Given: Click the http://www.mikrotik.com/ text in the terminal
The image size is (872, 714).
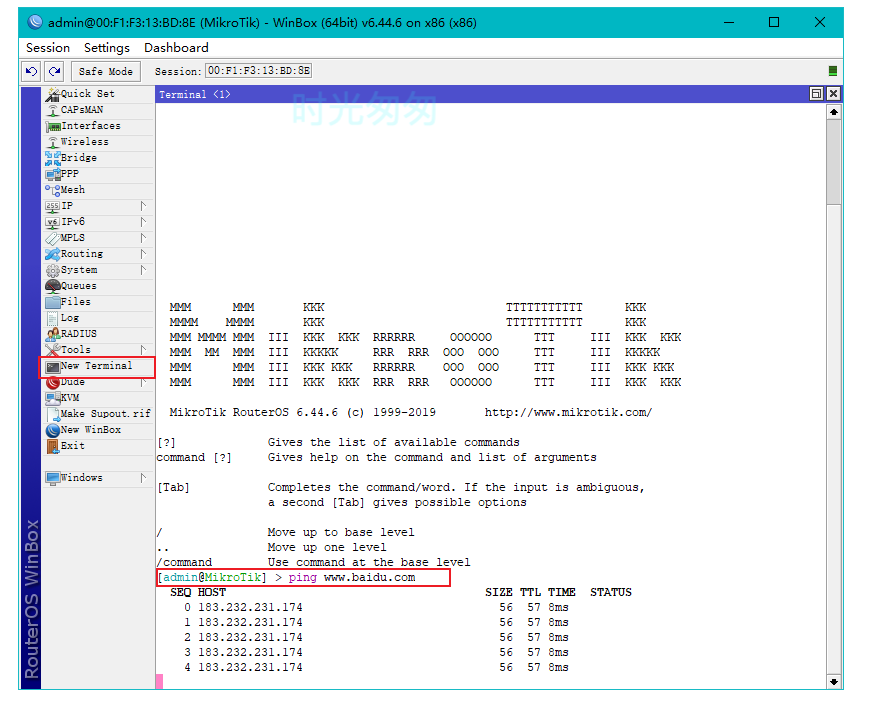Looking at the screenshot, I should (568, 413).
